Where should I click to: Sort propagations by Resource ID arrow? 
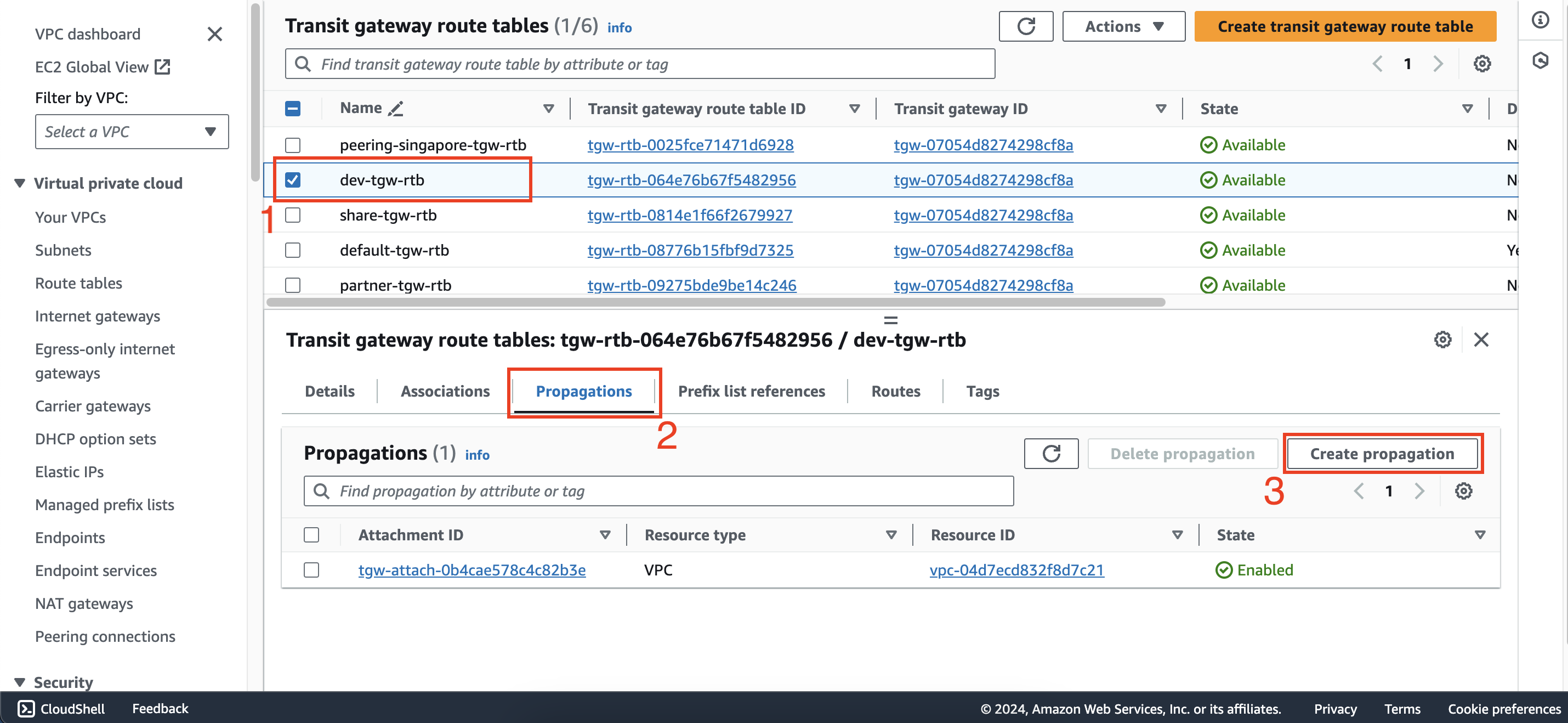[x=1177, y=535]
